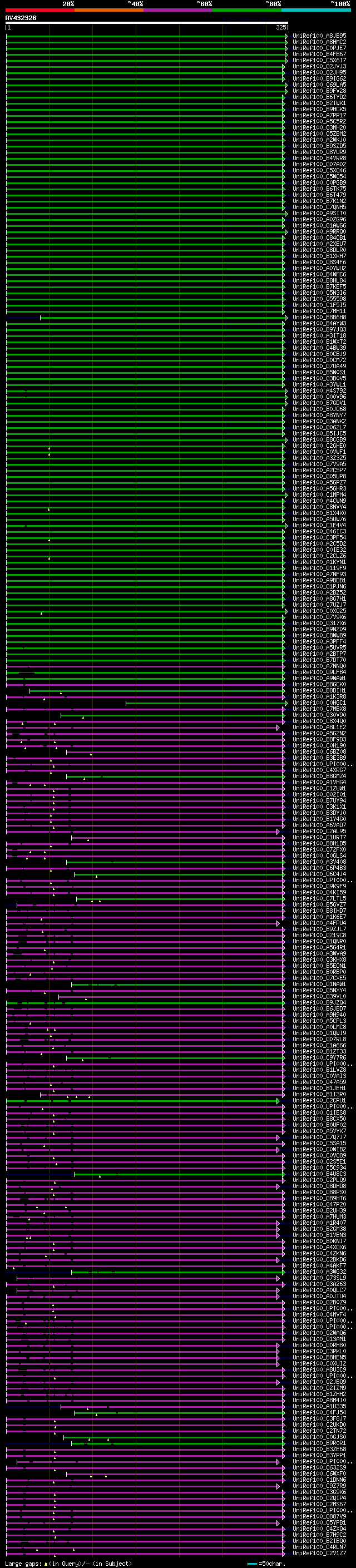Select the UniRef100_C0XUI2 hit label
Image resolution: width=356 pixels, height=1568 pixels.
tap(319, 1363)
